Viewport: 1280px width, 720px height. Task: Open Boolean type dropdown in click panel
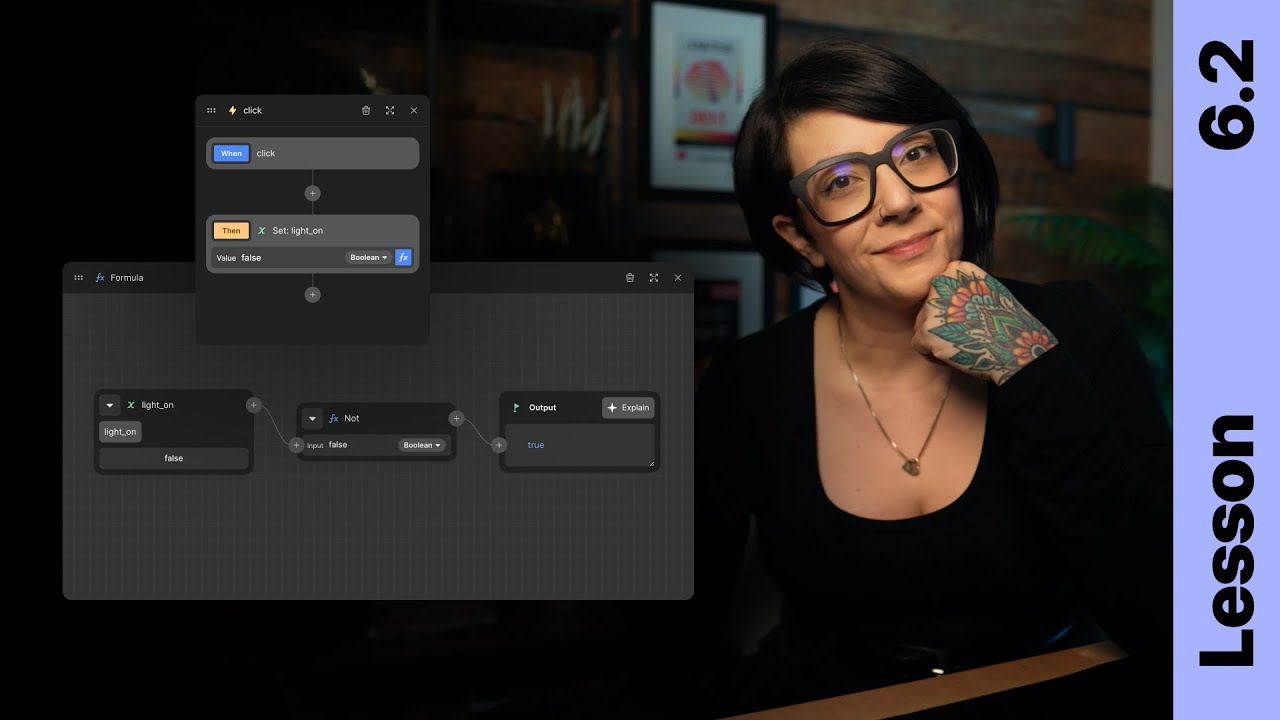coord(368,258)
